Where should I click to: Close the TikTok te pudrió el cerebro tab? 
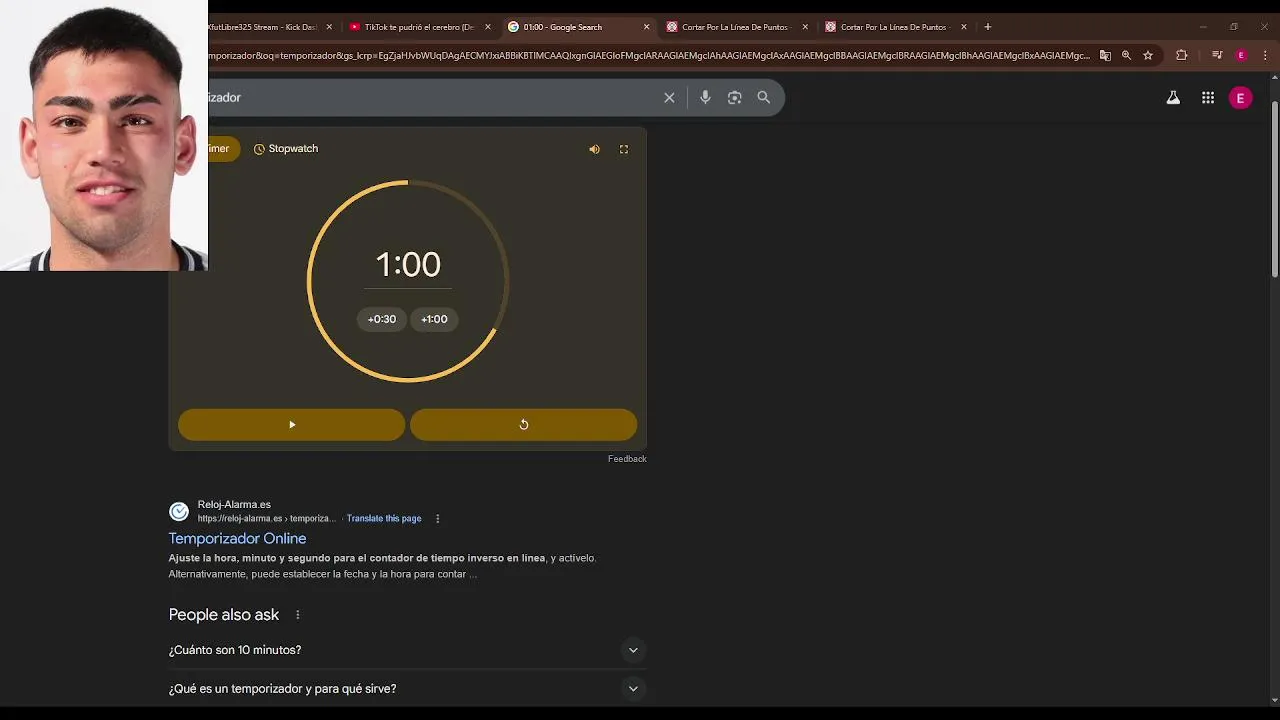[x=488, y=27]
